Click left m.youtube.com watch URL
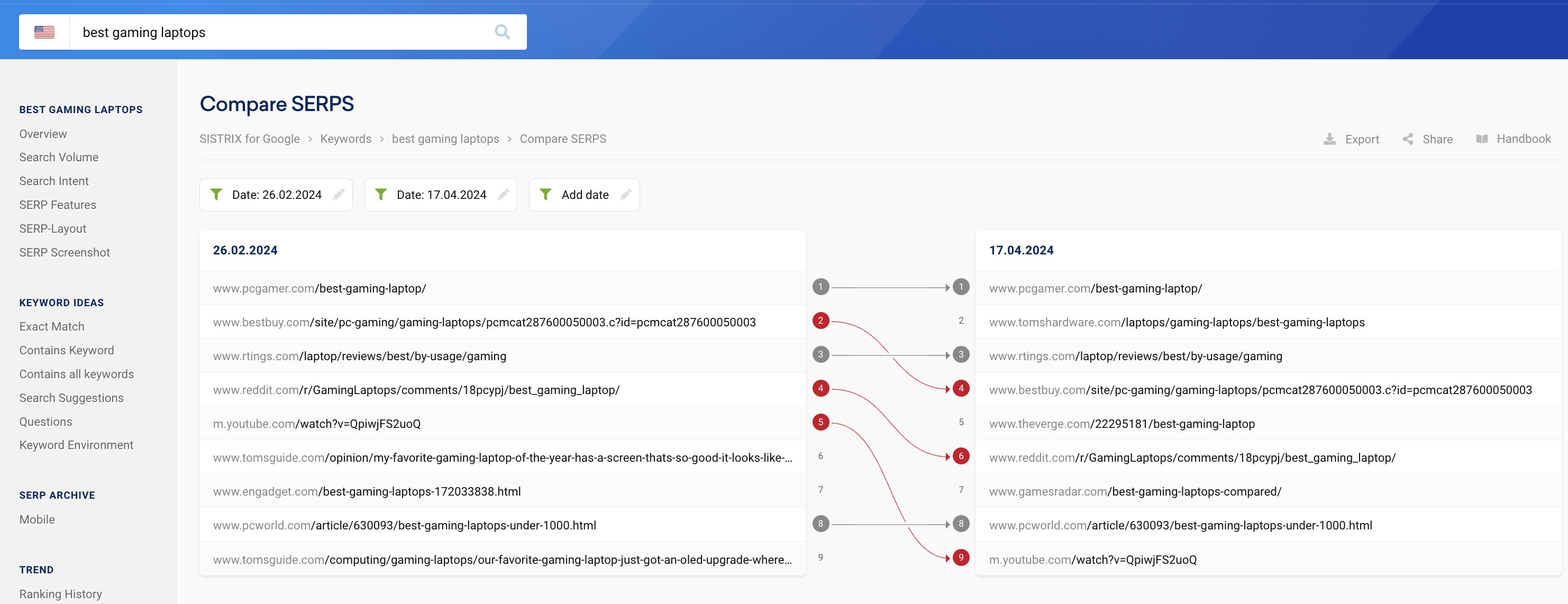1568x604 pixels. [316, 424]
